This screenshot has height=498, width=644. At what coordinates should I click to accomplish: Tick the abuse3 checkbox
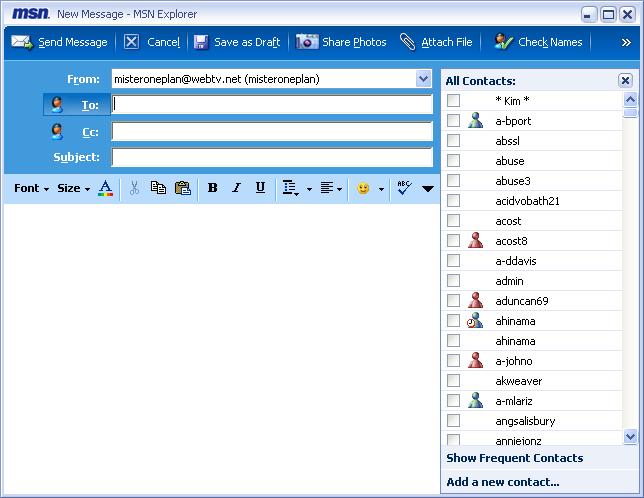[453, 181]
